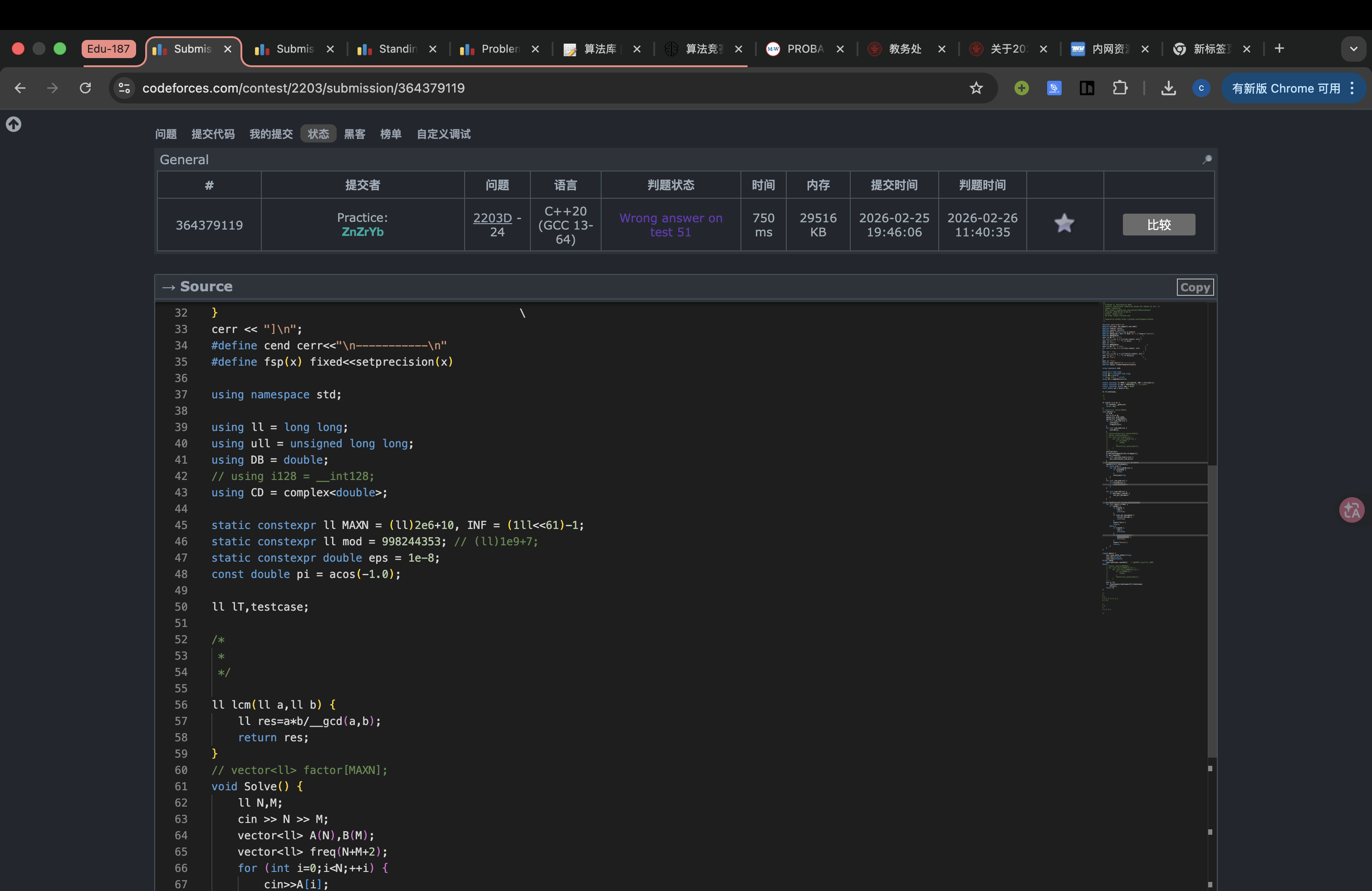1372x891 pixels.
Task: Open the side panel toggle icon
Action: (1087, 88)
